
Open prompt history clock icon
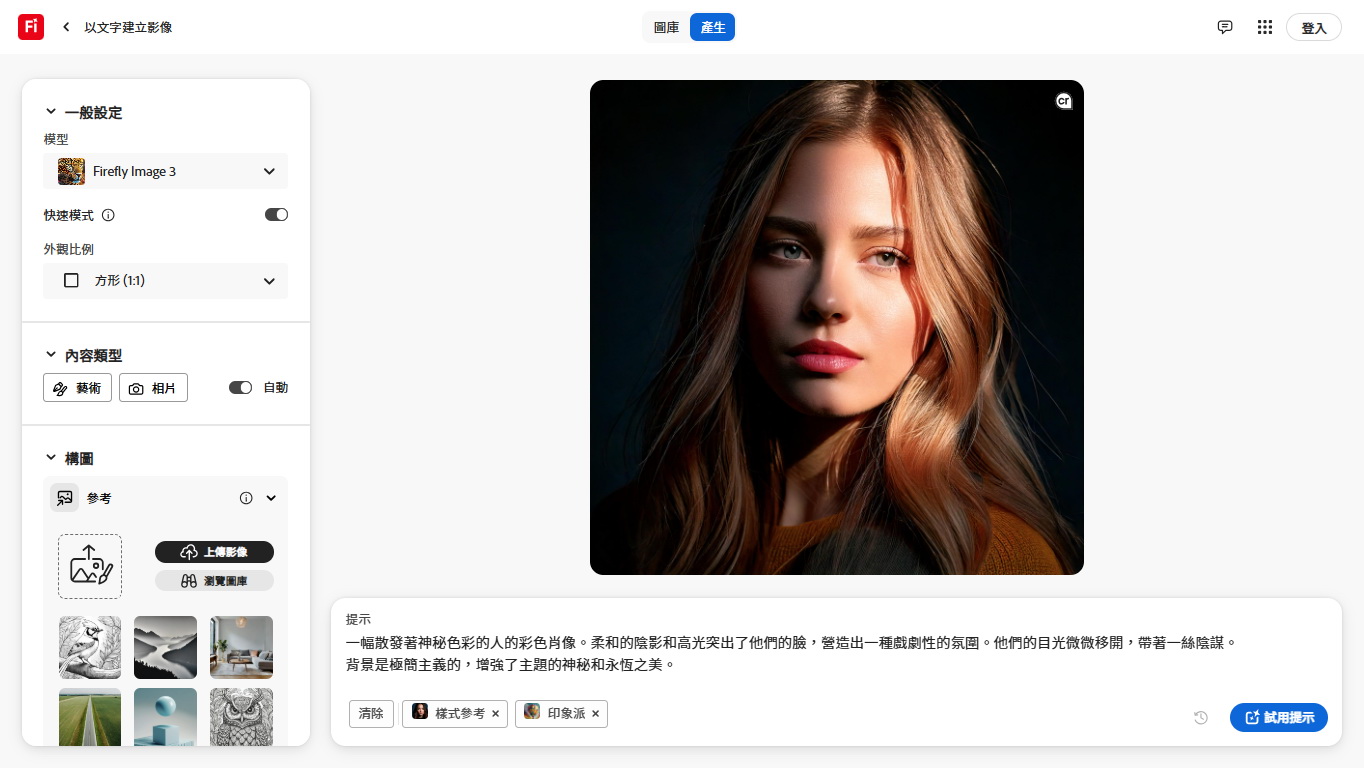point(1201,717)
